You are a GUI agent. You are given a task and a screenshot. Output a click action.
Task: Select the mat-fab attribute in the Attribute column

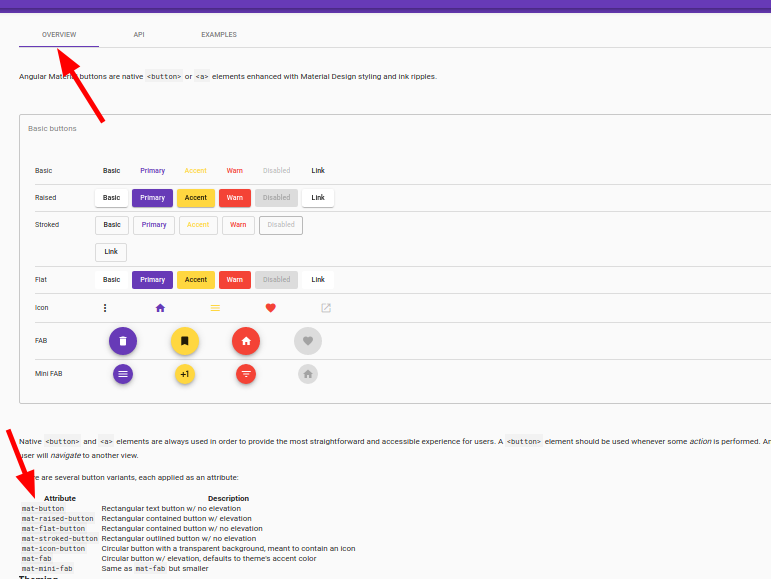(36, 559)
